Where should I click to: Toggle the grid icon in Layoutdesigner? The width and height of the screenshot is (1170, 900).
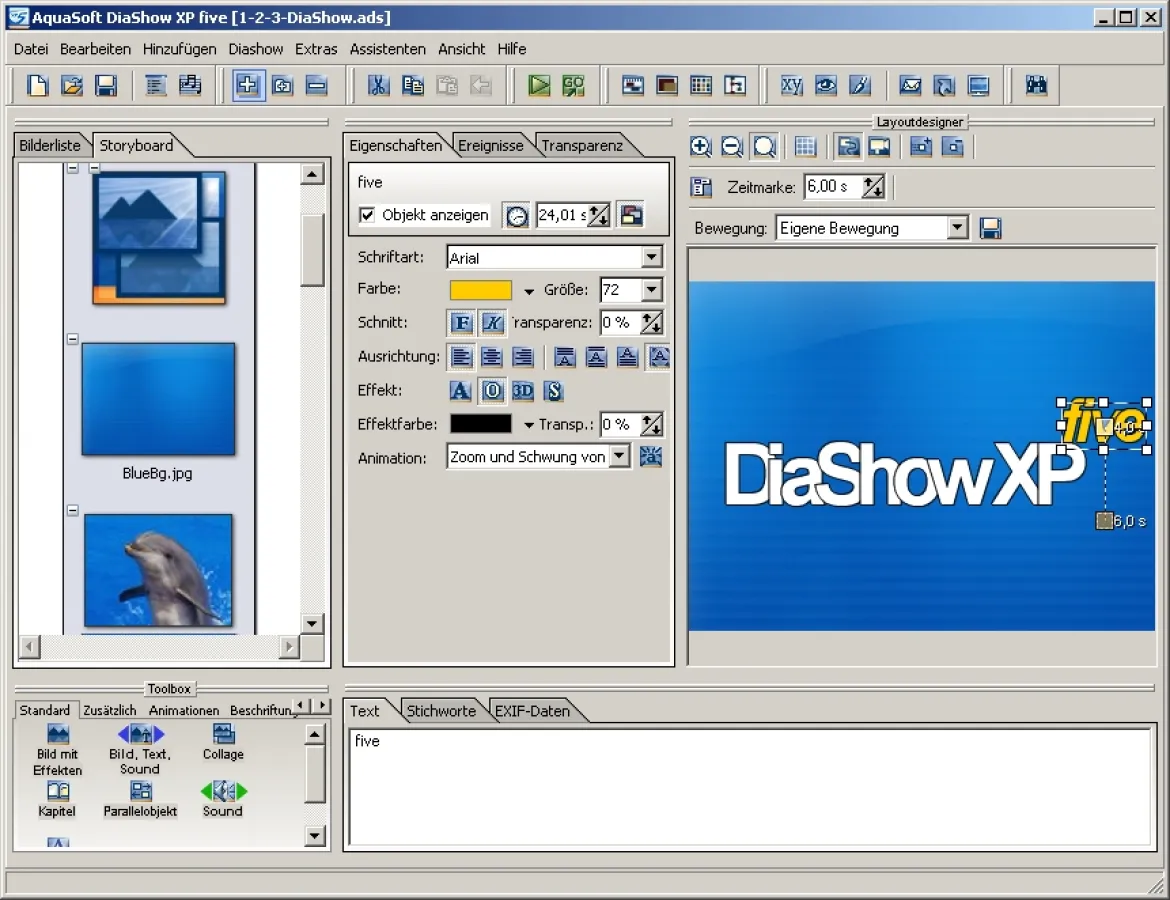click(805, 147)
